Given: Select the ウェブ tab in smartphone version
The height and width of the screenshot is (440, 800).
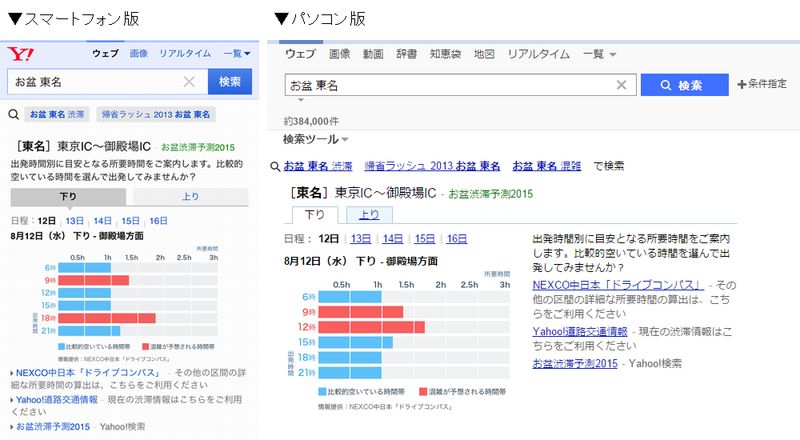Looking at the screenshot, I should tap(105, 53).
